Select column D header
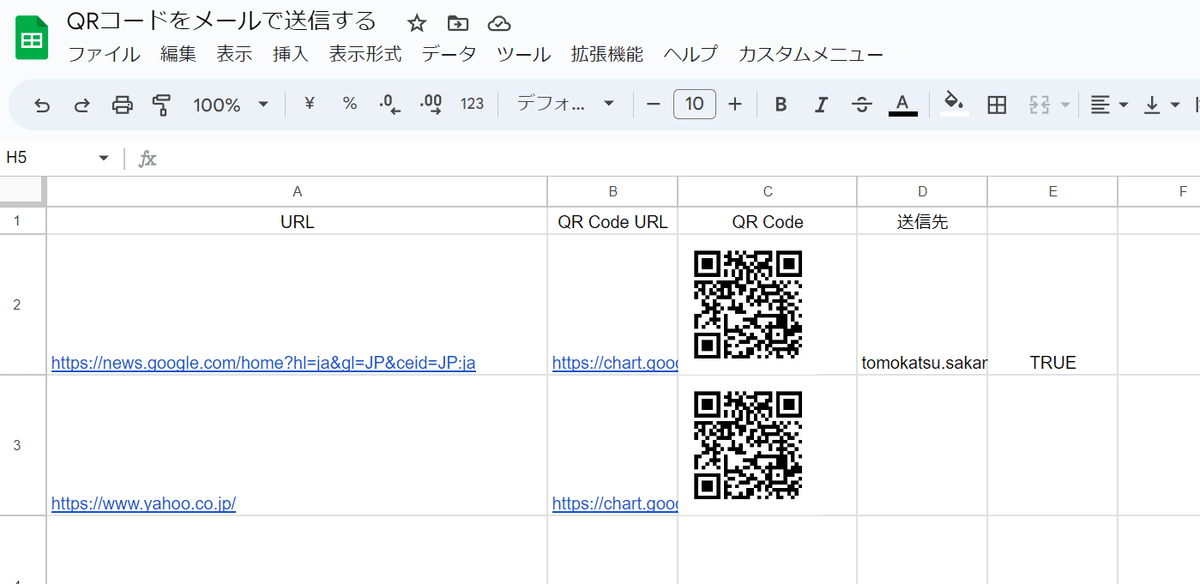Viewport: 1200px width, 584px height. click(922, 192)
